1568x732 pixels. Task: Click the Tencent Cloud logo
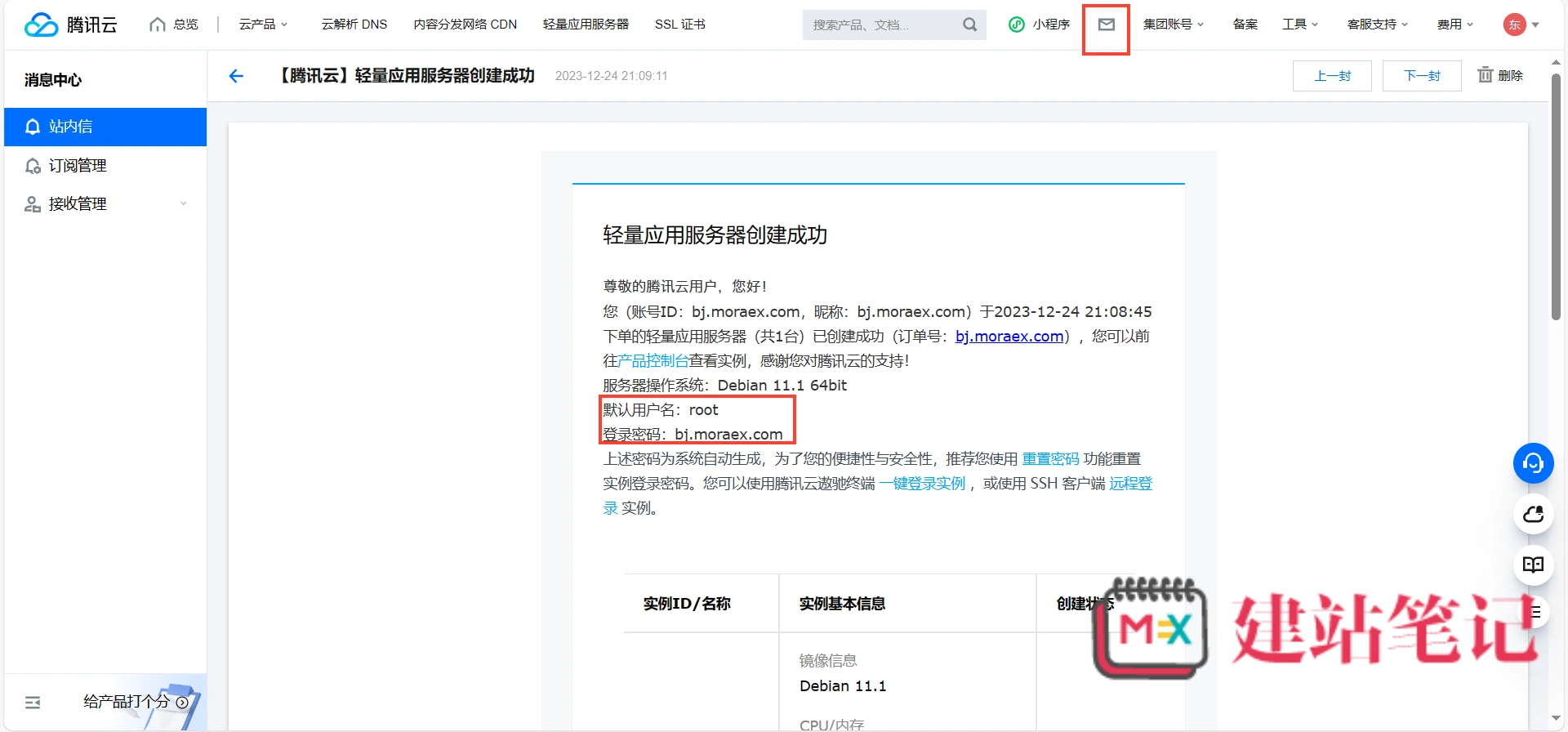(x=71, y=25)
